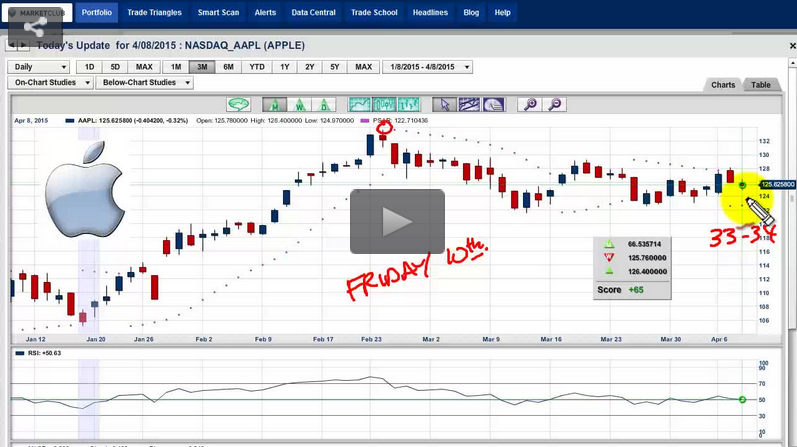Switch to the Table tab
797x447 pixels.
[761, 85]
